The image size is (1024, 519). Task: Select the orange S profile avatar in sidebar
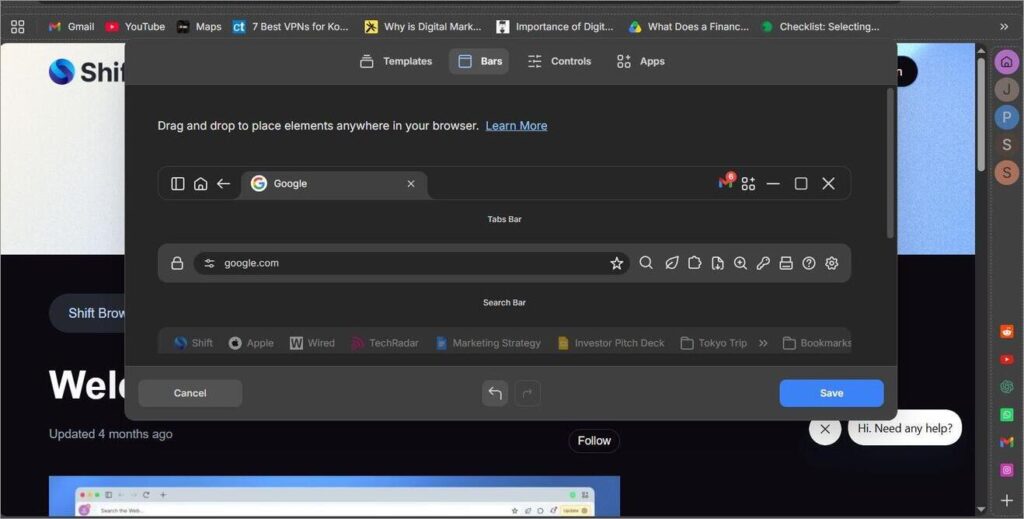tap(1006, 172)
